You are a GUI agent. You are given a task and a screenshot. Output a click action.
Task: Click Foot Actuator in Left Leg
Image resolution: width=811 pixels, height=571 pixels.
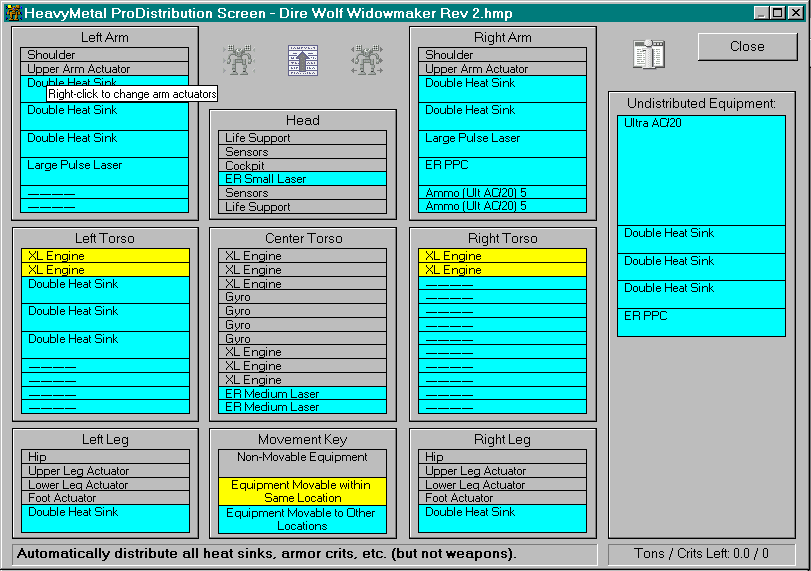click(106, 498)
